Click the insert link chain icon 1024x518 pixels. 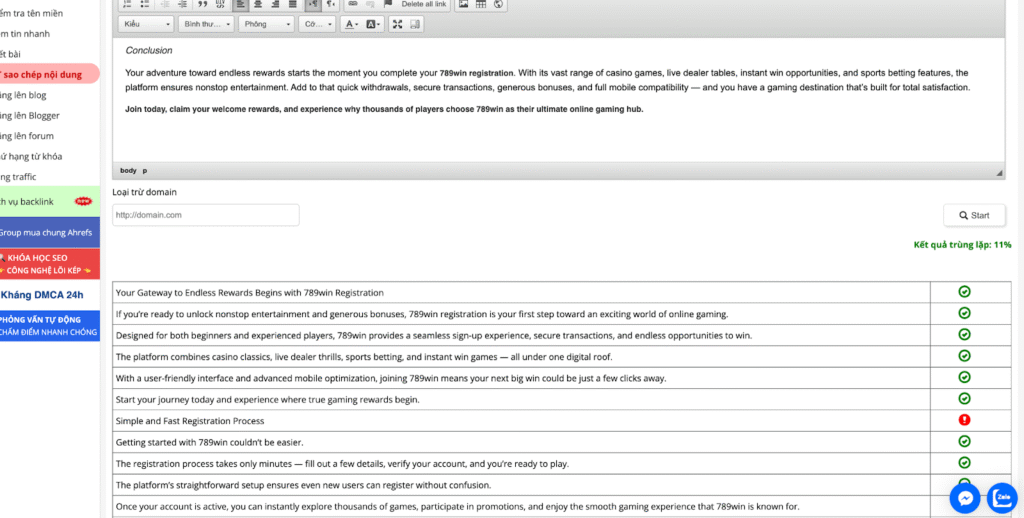point(353,4)
